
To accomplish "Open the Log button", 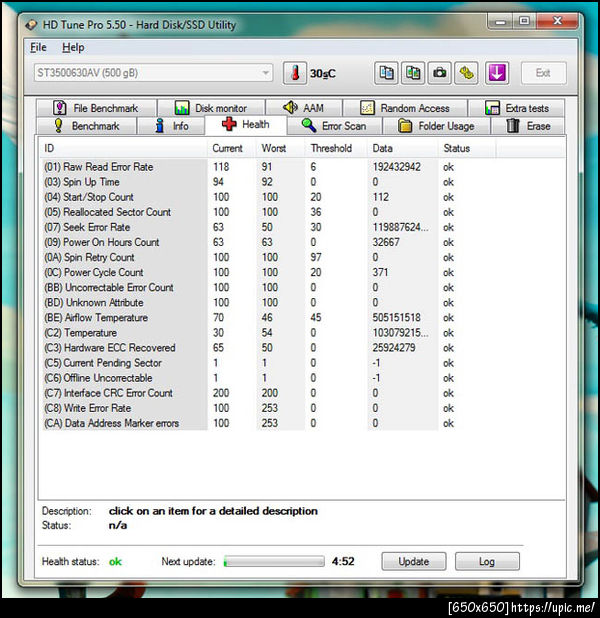I will pos(487,561).
